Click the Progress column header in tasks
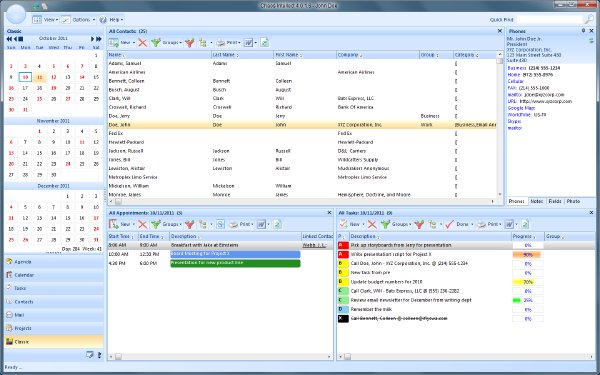600x375 pixels. (528, 236)
